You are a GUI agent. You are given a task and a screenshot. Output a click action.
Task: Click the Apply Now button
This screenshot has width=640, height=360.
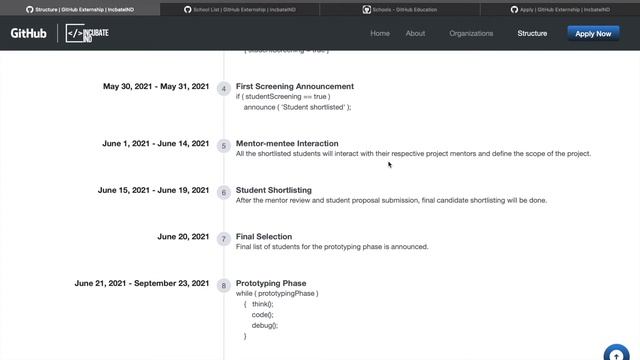point(593,33)
